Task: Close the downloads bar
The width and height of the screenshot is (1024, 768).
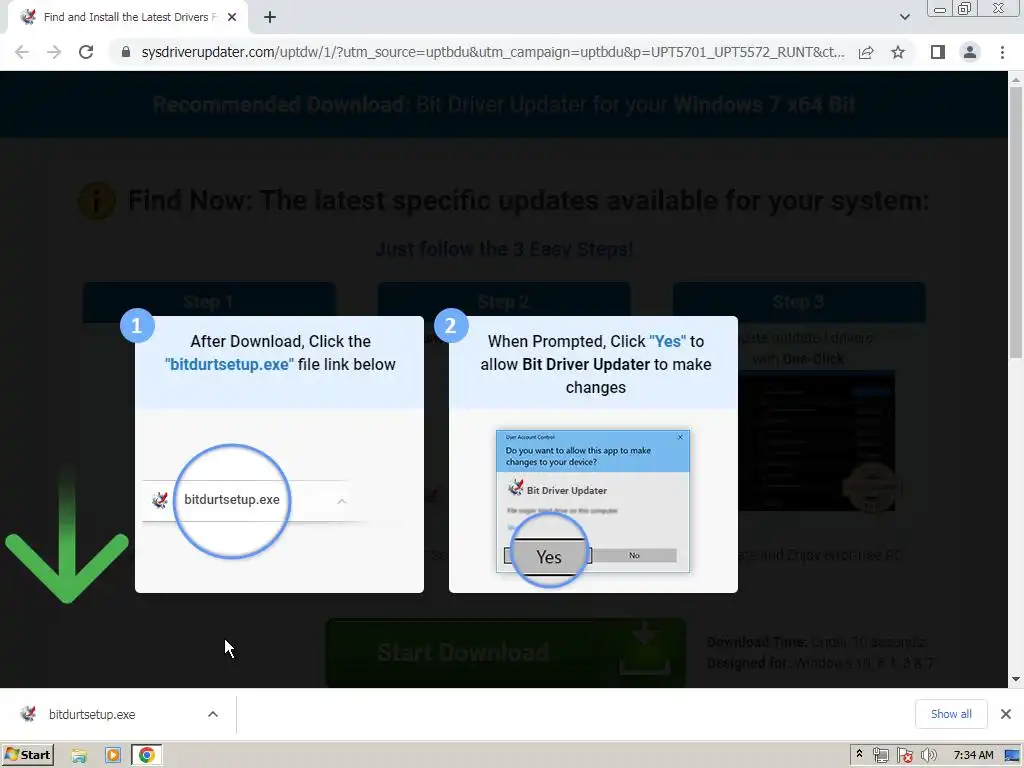Action: coord(1006,714)
